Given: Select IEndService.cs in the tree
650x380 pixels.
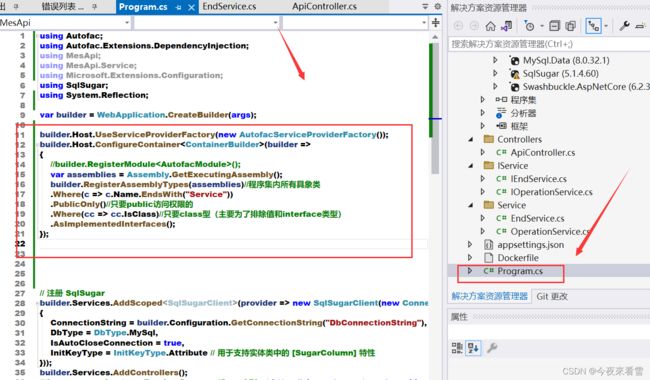Looking at the screenshot, I should (x=538, y=179).
